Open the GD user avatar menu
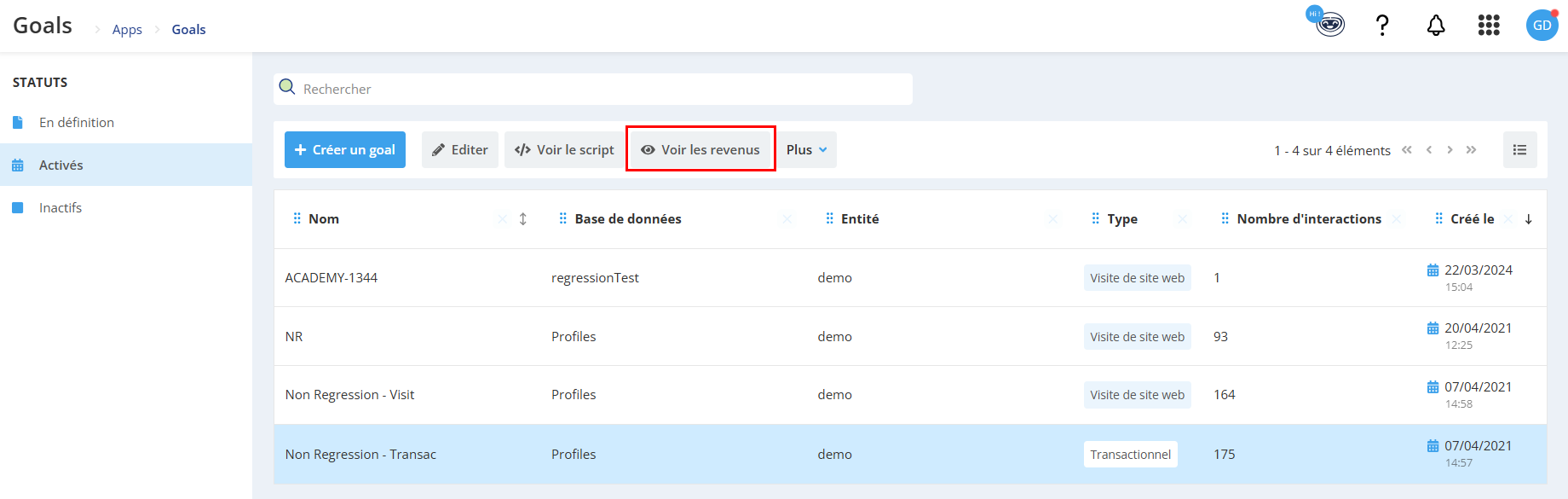The height and width of the screenshot is (499, 1568). 1542,25
